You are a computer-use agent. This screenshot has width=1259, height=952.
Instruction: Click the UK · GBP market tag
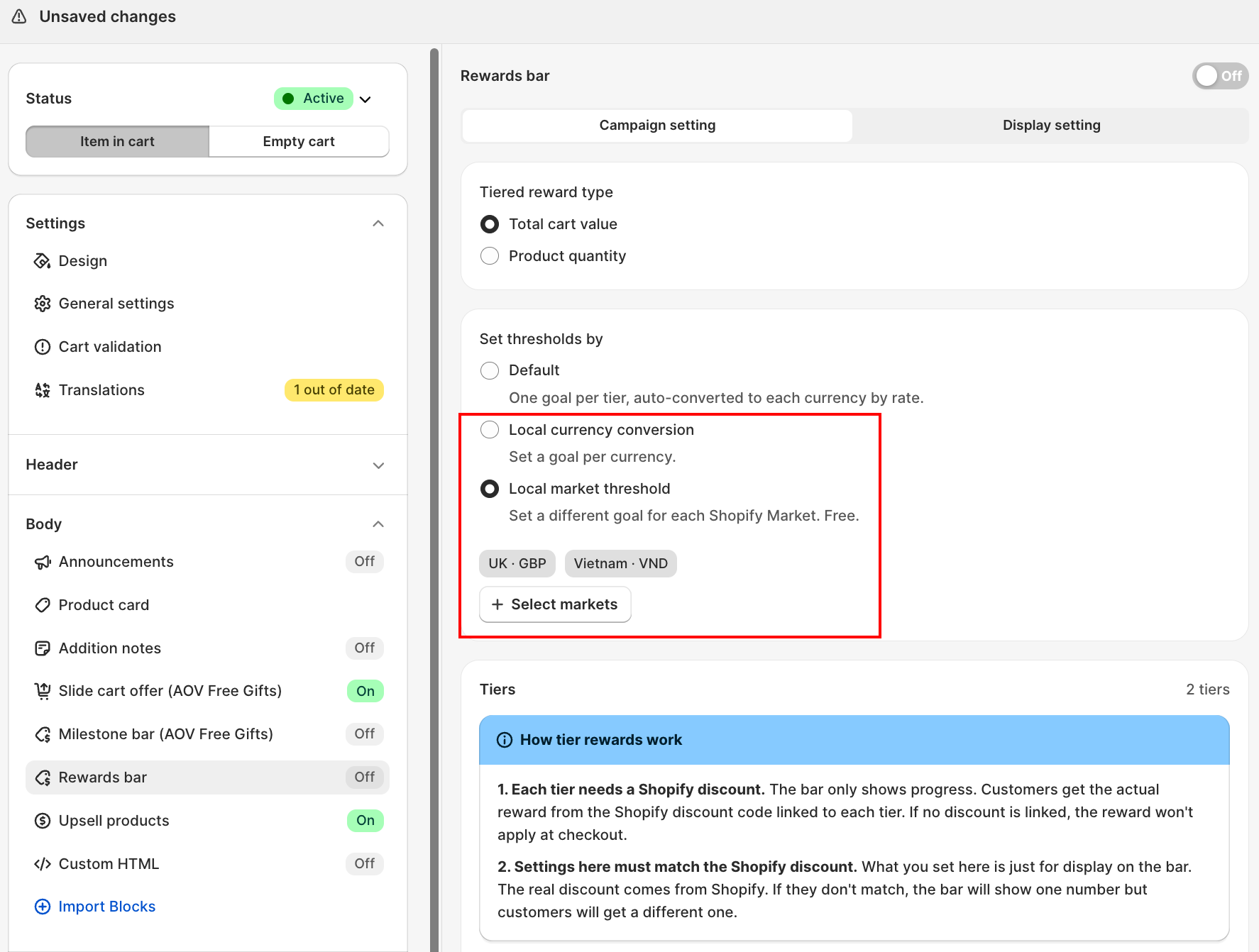pos(517,563)
